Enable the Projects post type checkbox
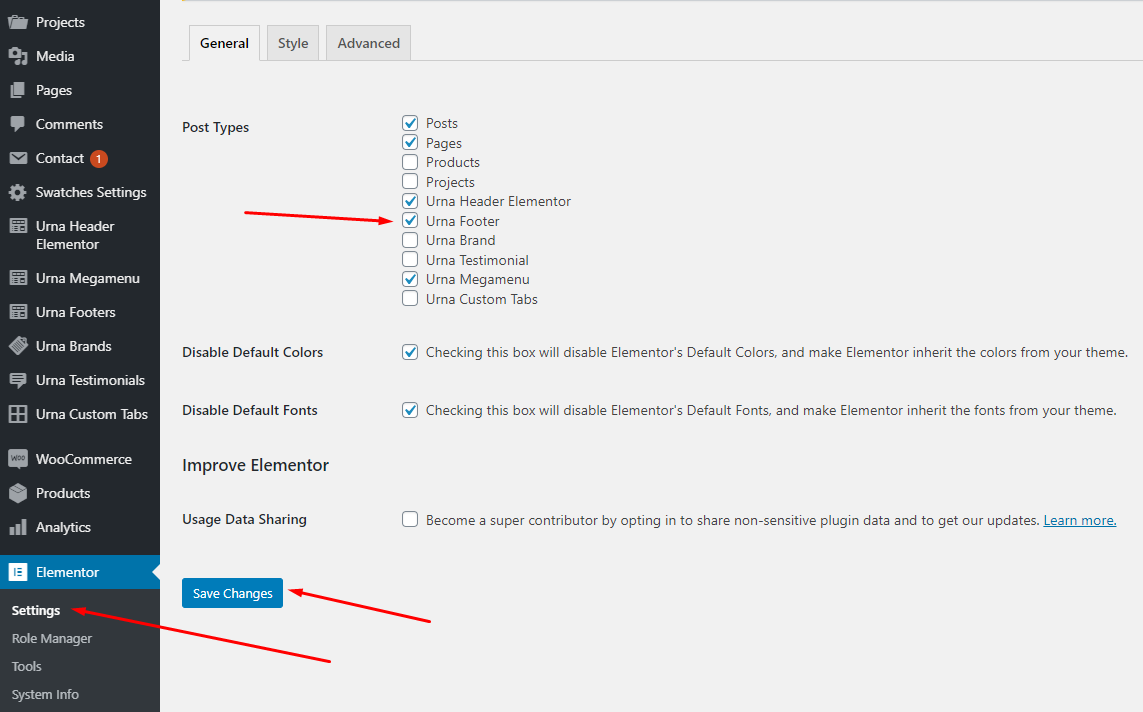This screenshot has height=712, width=1143. coord(410,181)
